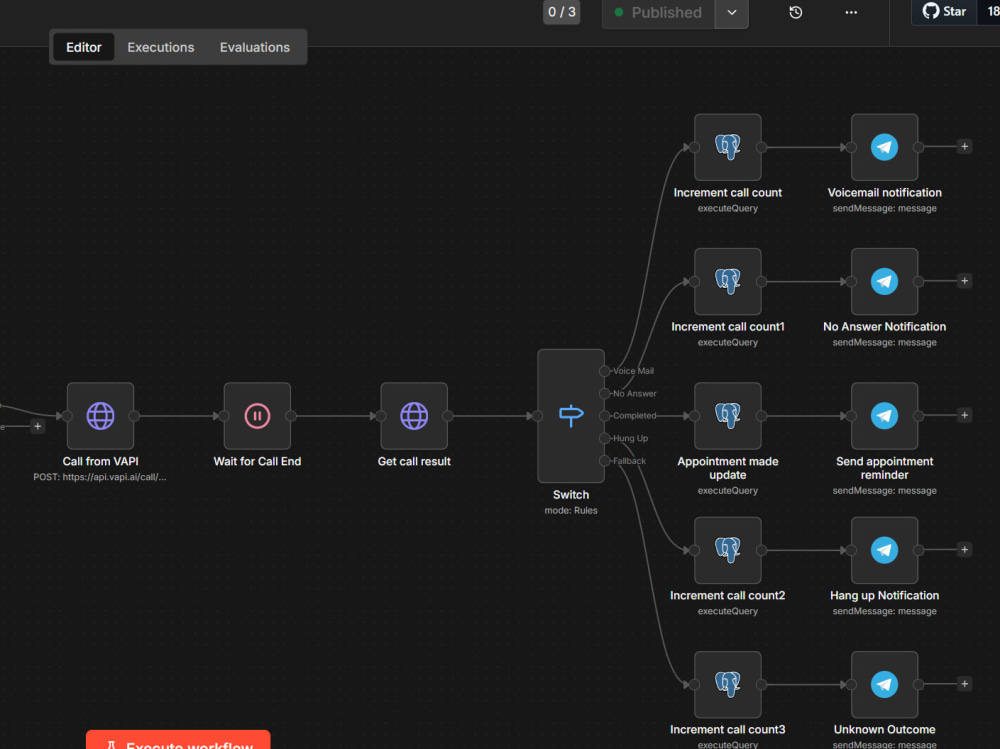Click the No Answer output of Switch

(604, 394)
